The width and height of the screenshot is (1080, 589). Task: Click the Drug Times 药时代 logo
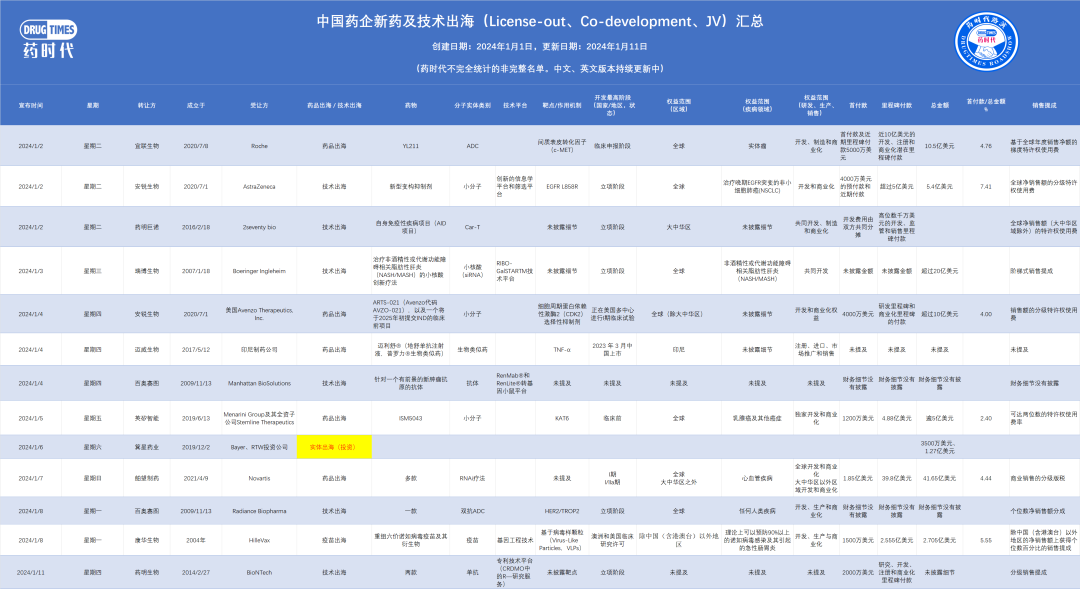click(x=48, y=39)
